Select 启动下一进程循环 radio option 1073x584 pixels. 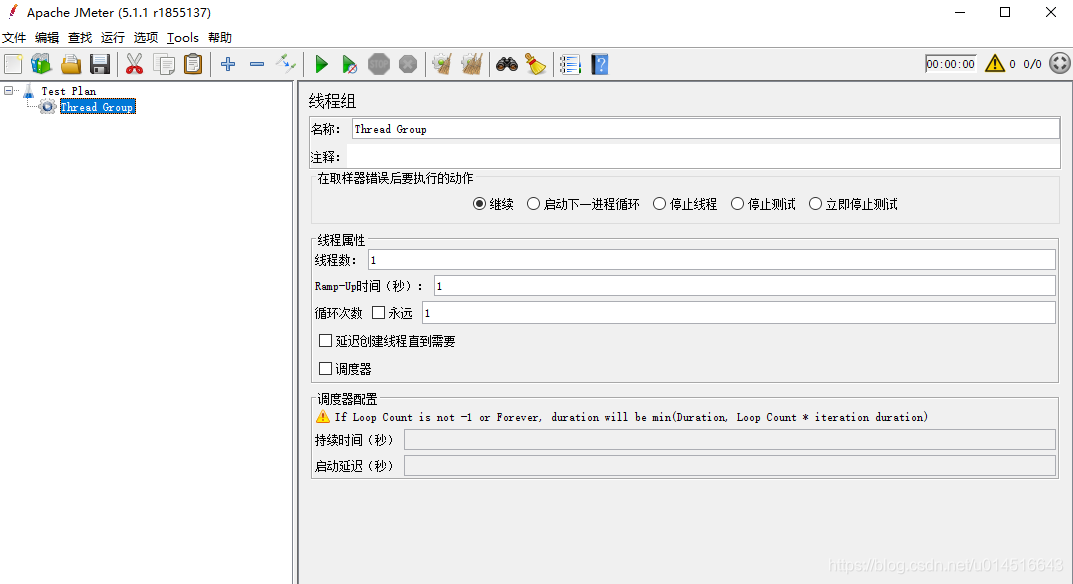[533, 204]
